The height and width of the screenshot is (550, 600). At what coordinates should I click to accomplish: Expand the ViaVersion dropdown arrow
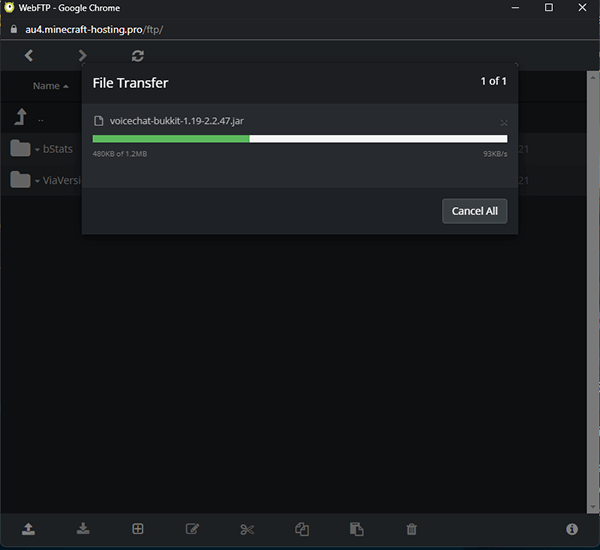point(37,181)
